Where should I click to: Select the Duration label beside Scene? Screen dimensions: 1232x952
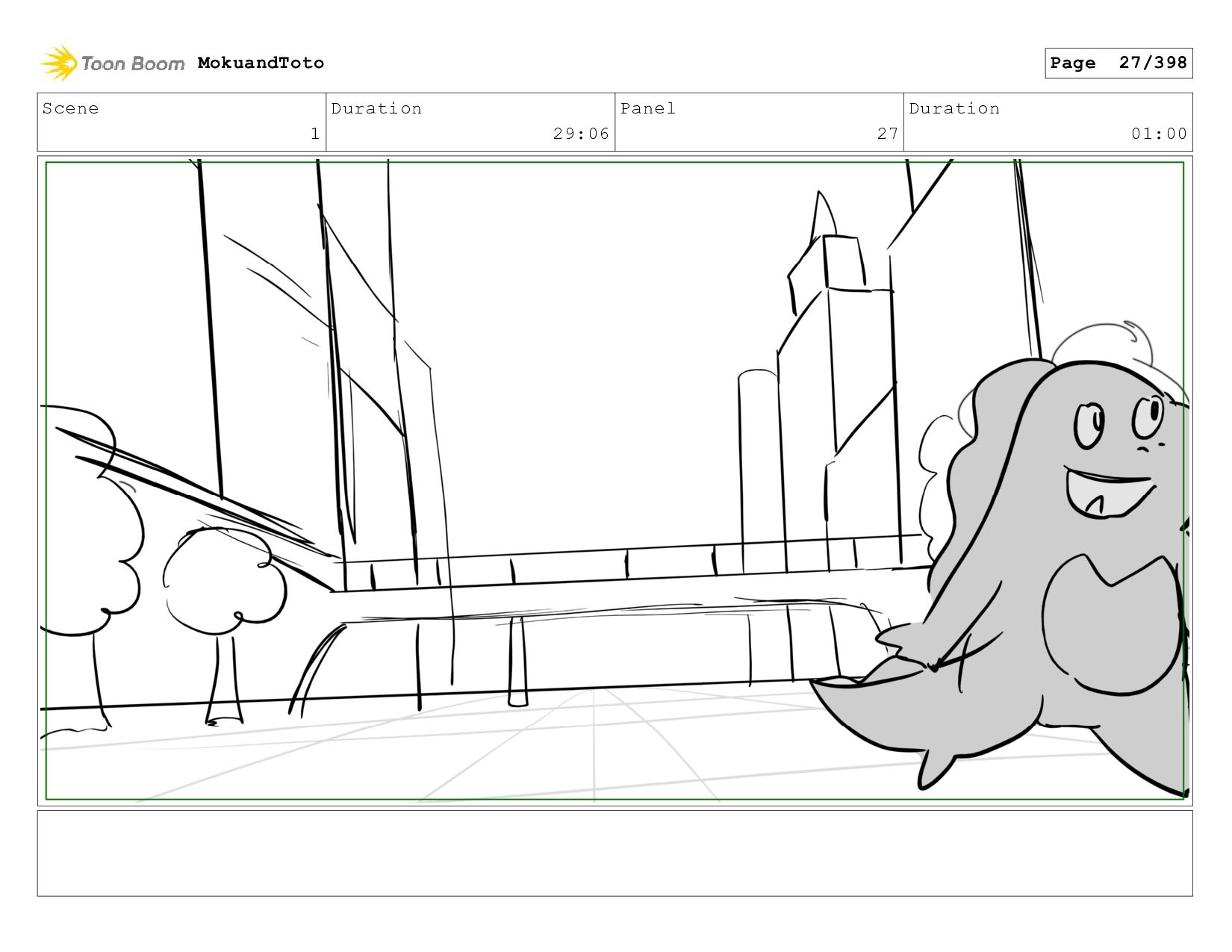point(376,108)
